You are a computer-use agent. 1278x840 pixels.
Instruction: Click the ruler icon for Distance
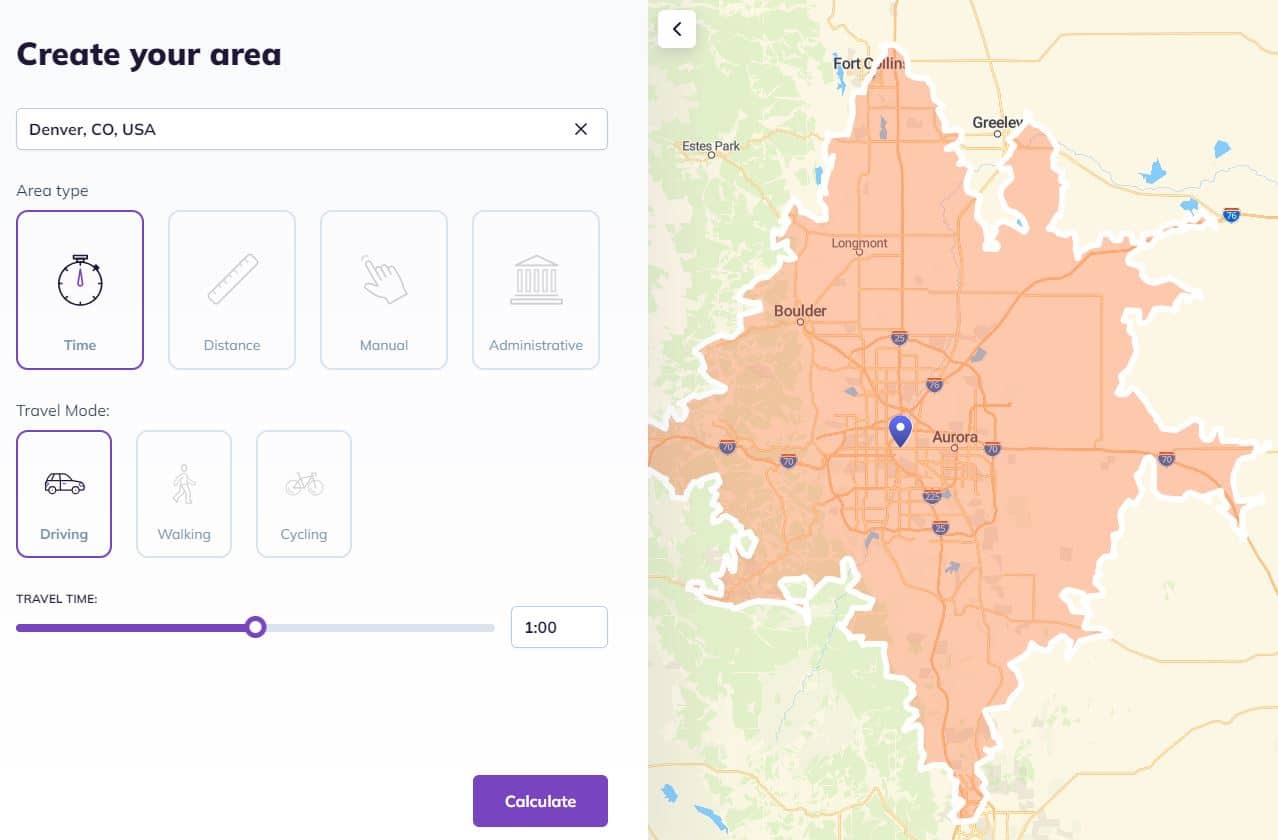point(232,280)
